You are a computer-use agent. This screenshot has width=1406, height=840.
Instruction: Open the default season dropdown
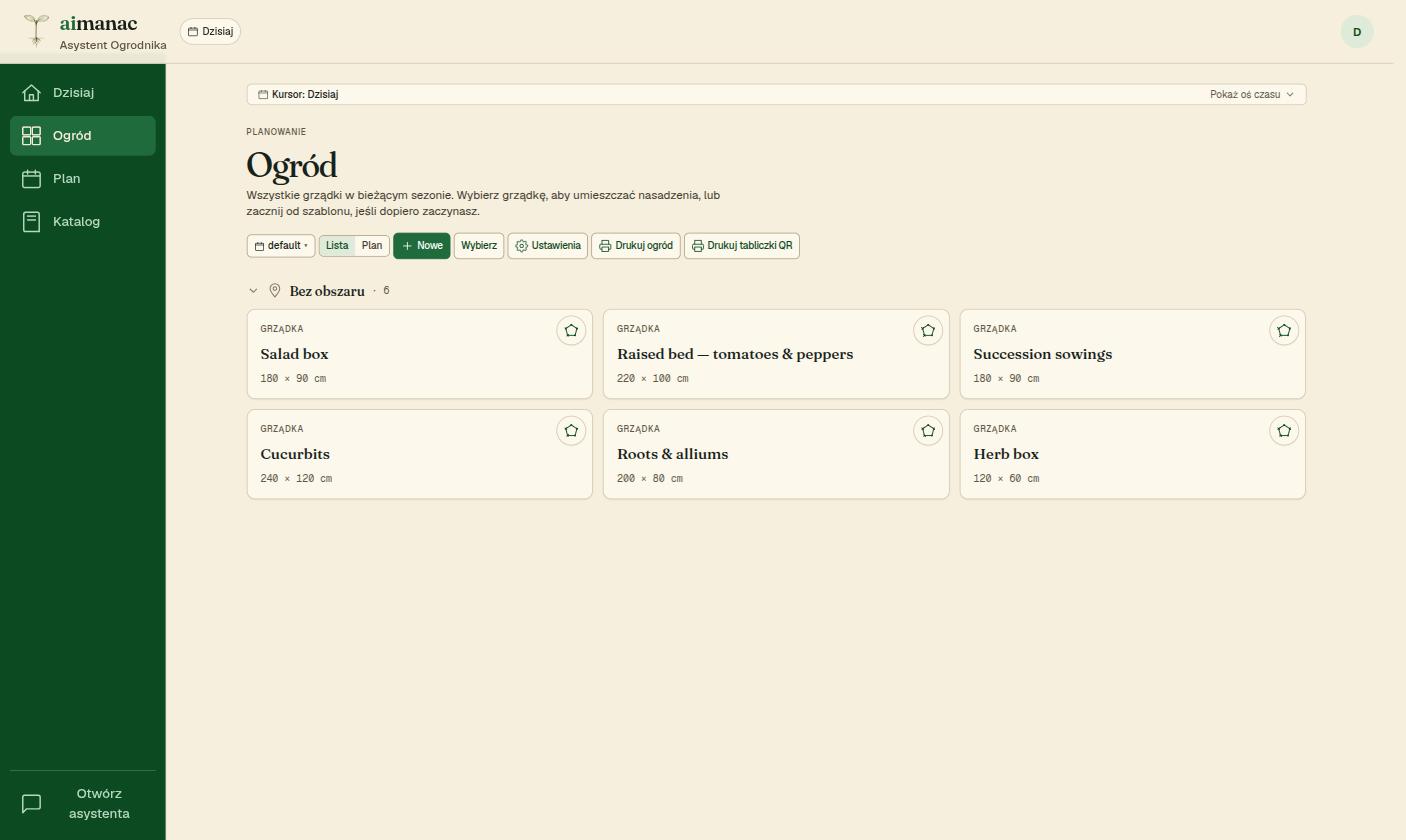pos(281,246)
